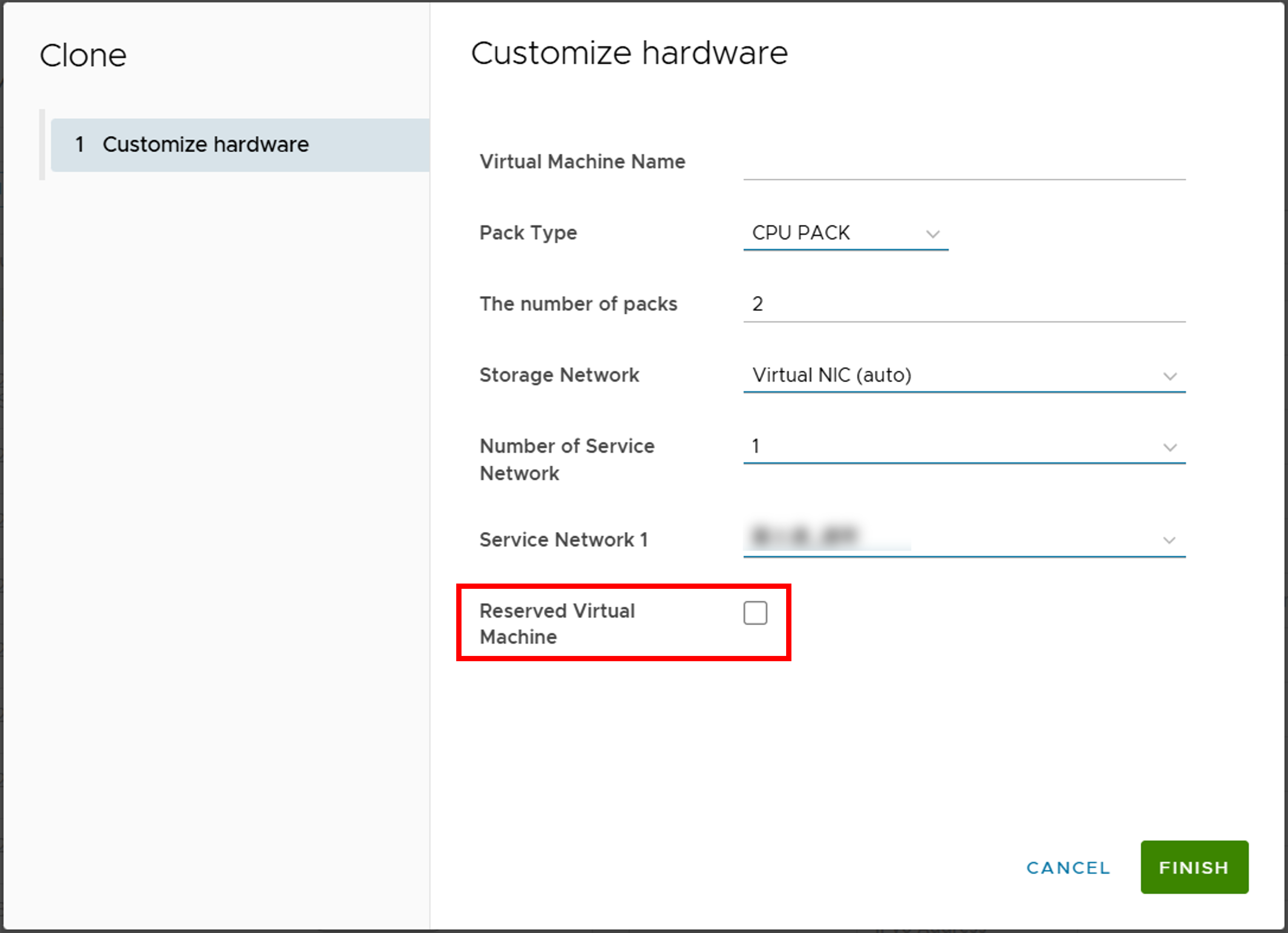This screenshot has height=933, width=1288.
Task: Click the CANCEL link
Action: point(1068,867)
